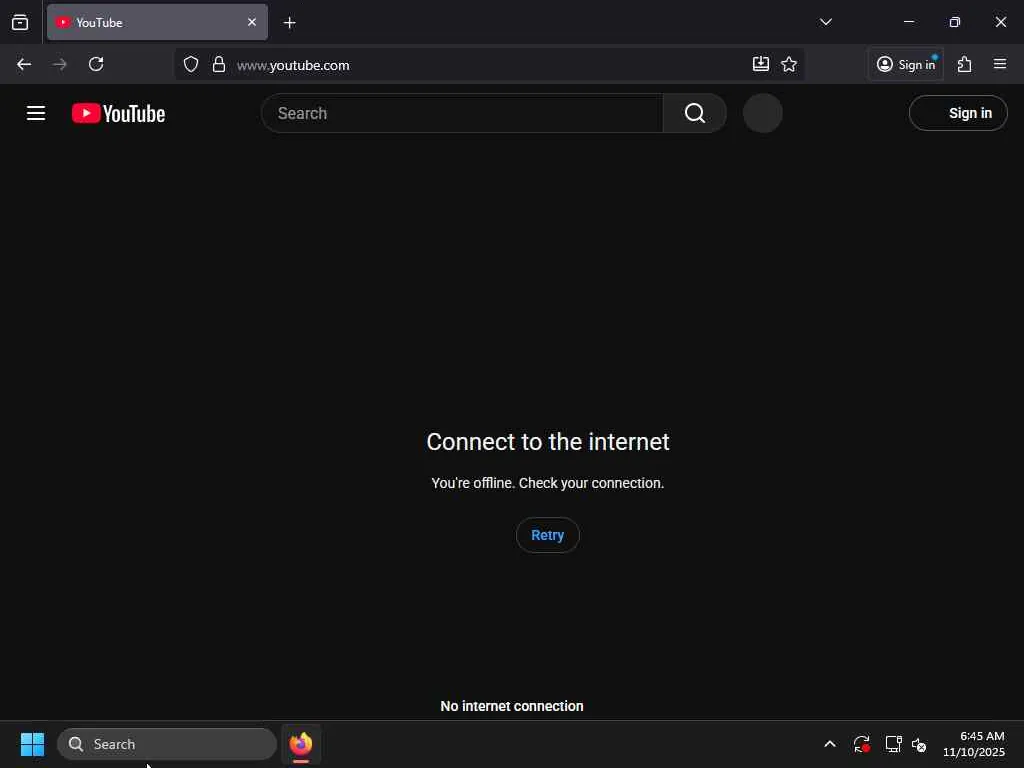The image size is (1024, 768).
Task: Sign in to YouTube
Action: click(958, 113)
